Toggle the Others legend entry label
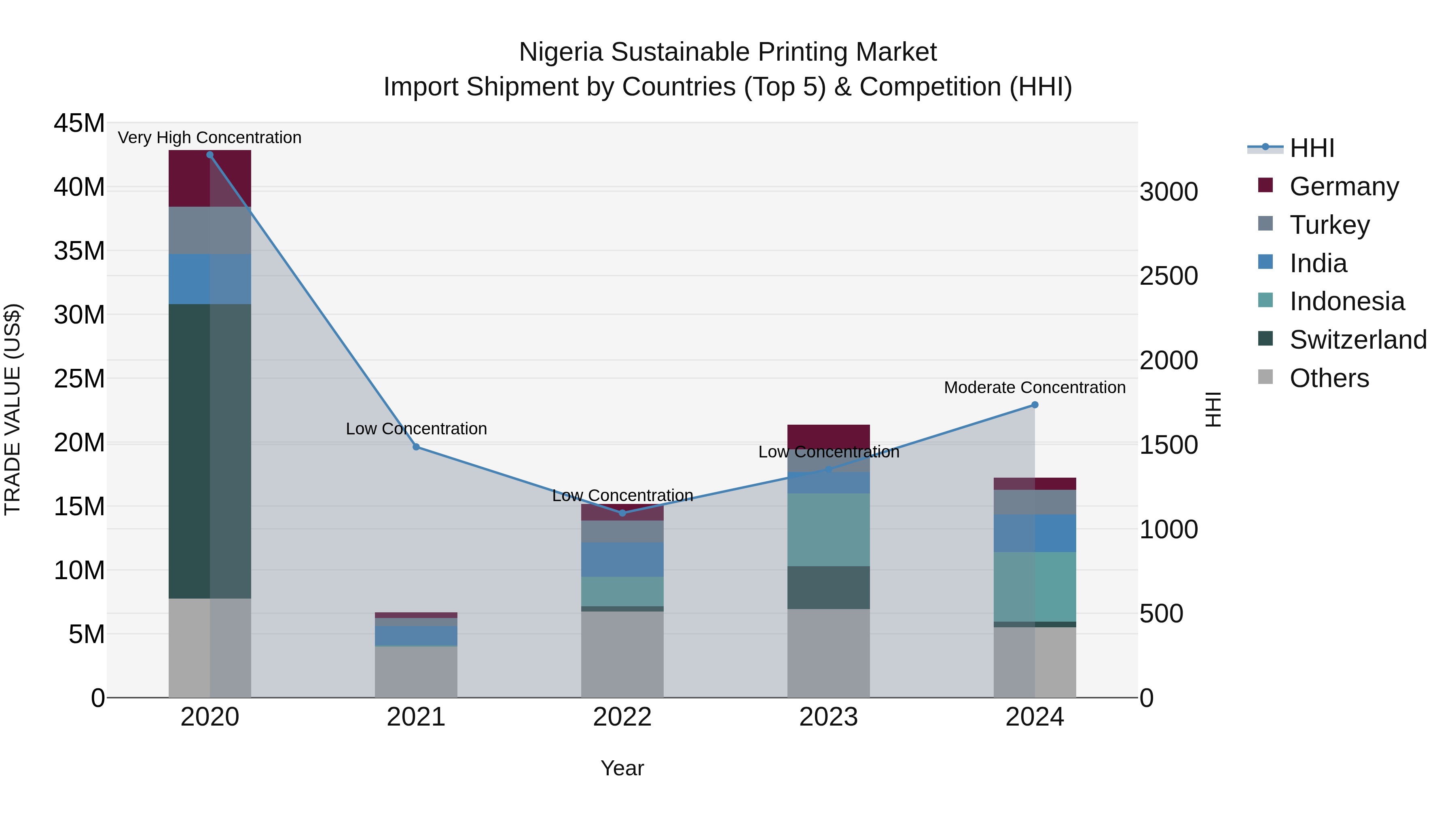 [1329, 378]
